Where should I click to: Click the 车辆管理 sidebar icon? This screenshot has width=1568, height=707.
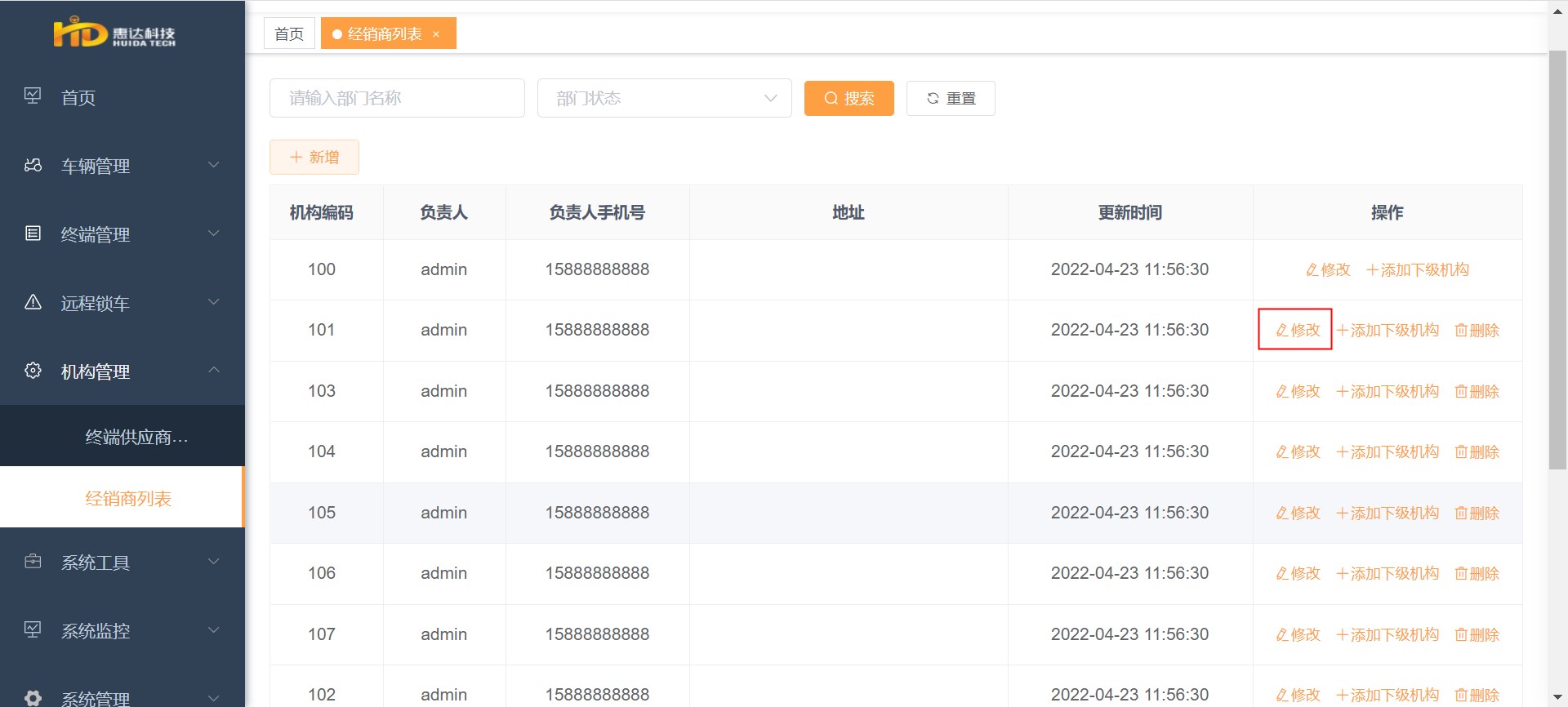pos(33,165)
